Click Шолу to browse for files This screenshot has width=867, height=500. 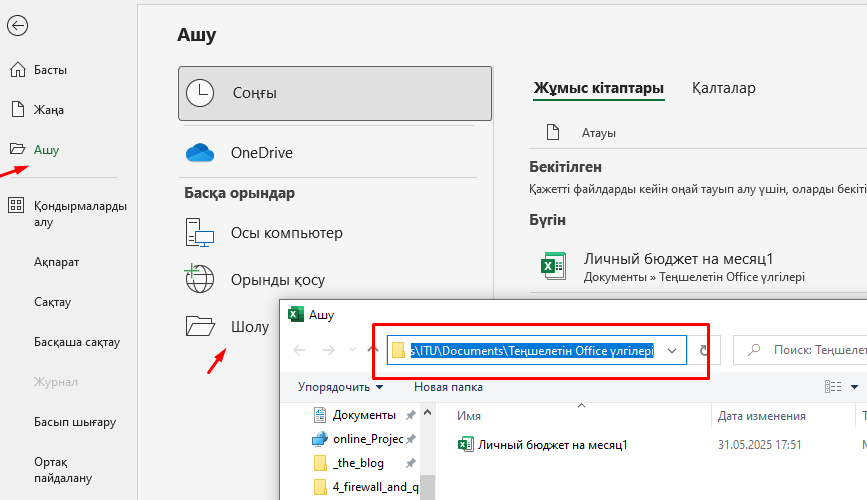point(249,326)
